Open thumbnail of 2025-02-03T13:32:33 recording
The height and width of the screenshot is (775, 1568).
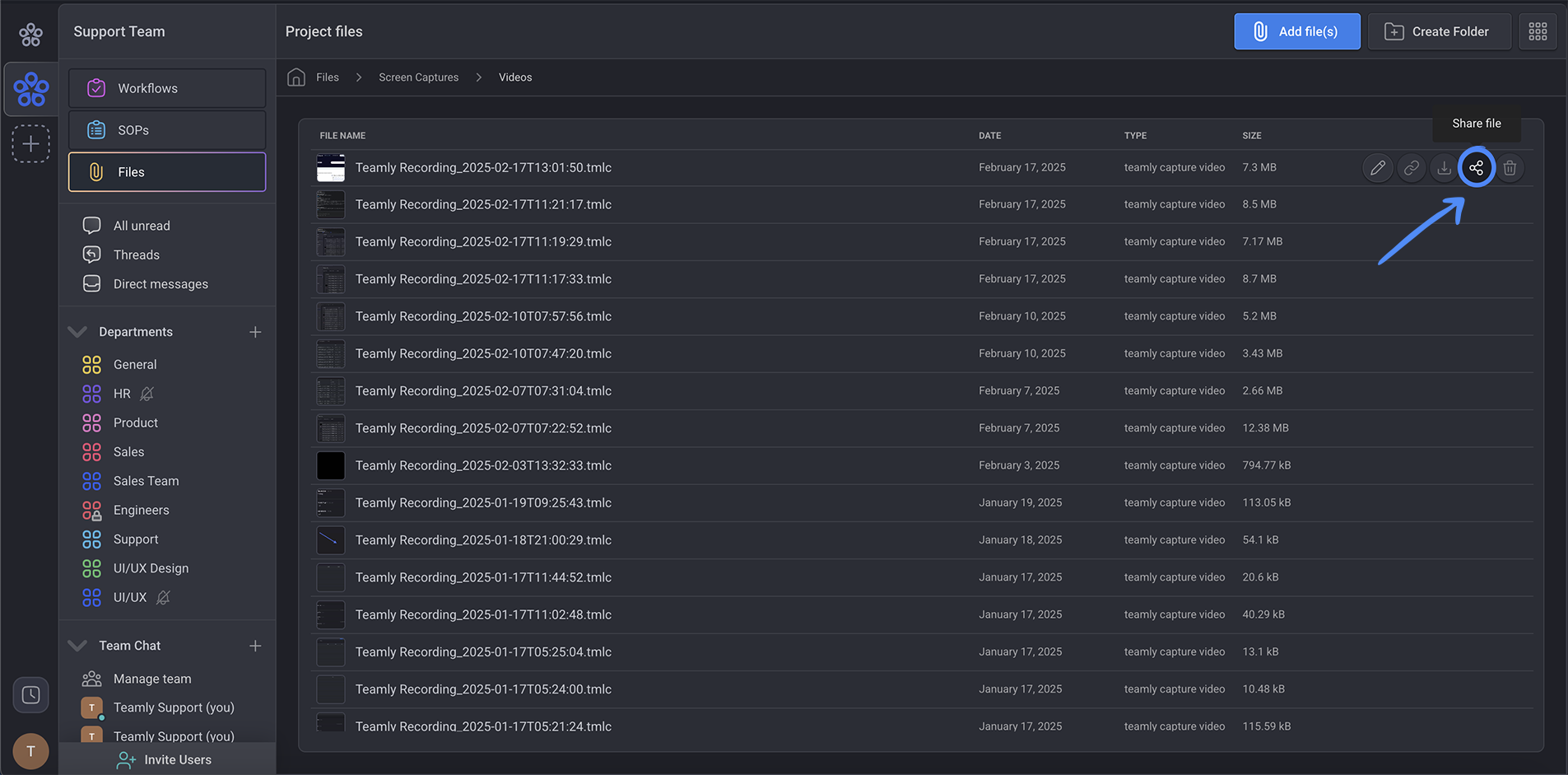331,466
